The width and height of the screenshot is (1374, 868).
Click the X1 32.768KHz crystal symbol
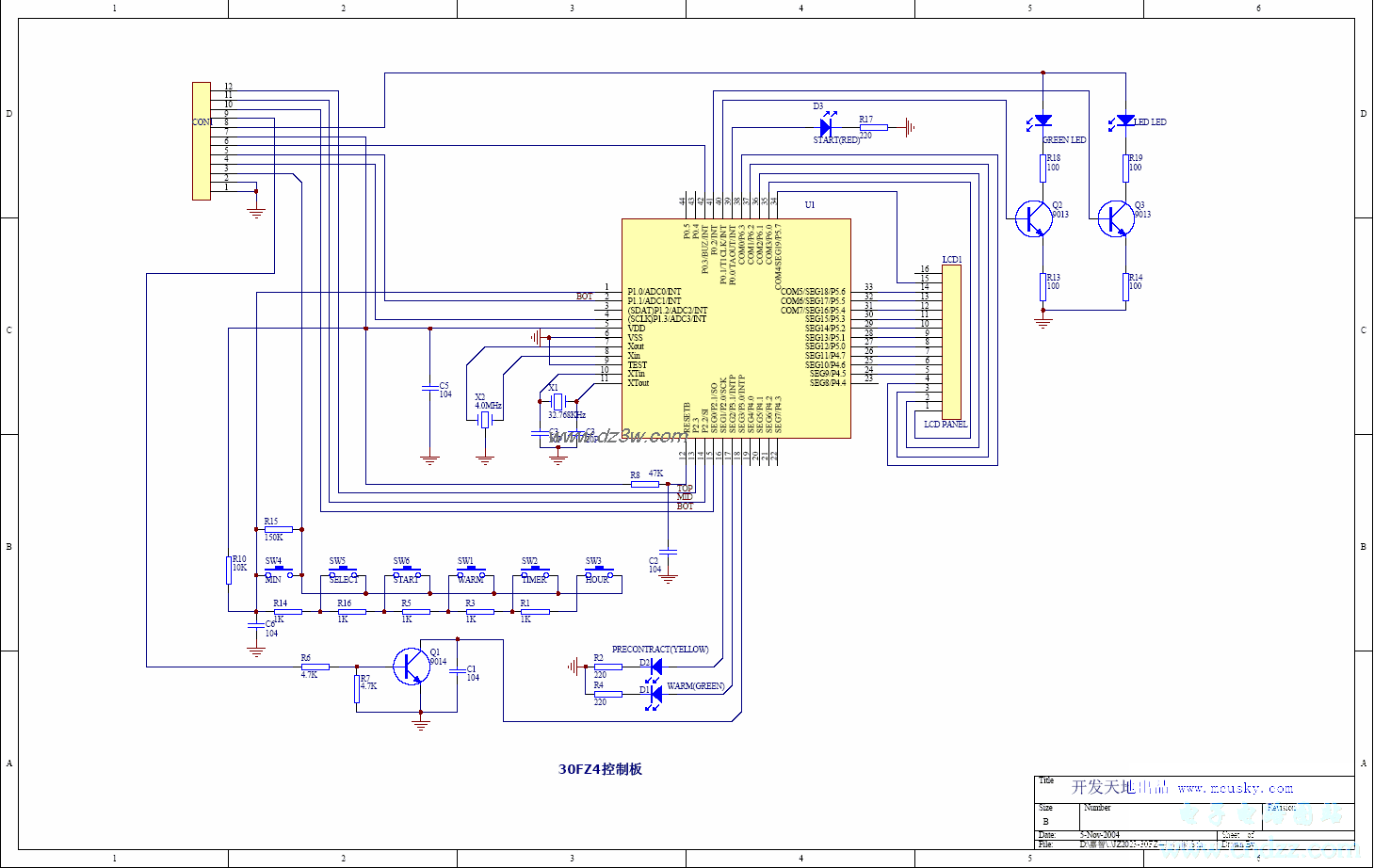click(x=558, y=402)
